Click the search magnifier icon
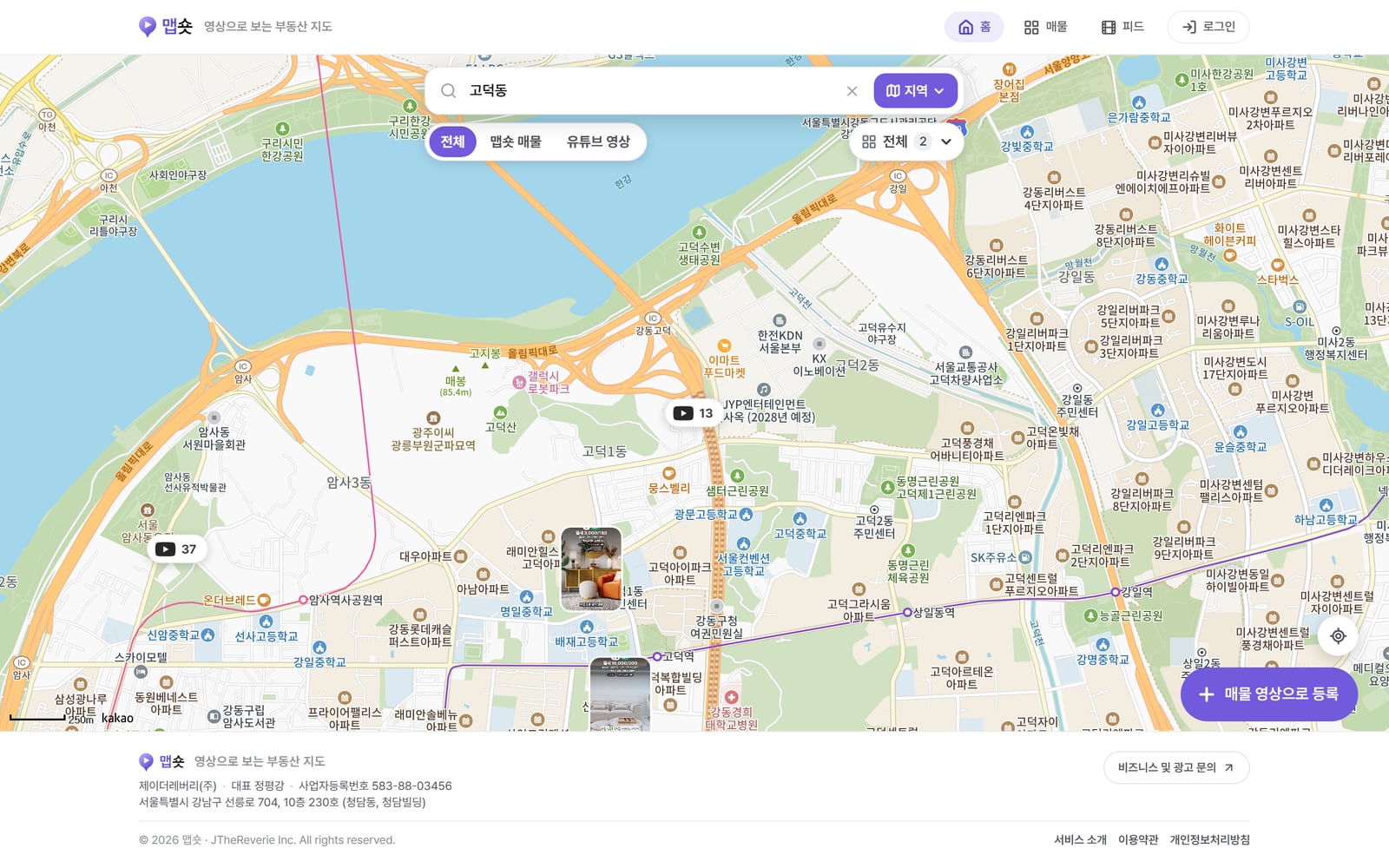This screenshot has height=868, width=1389. click(x=449, y=90)
